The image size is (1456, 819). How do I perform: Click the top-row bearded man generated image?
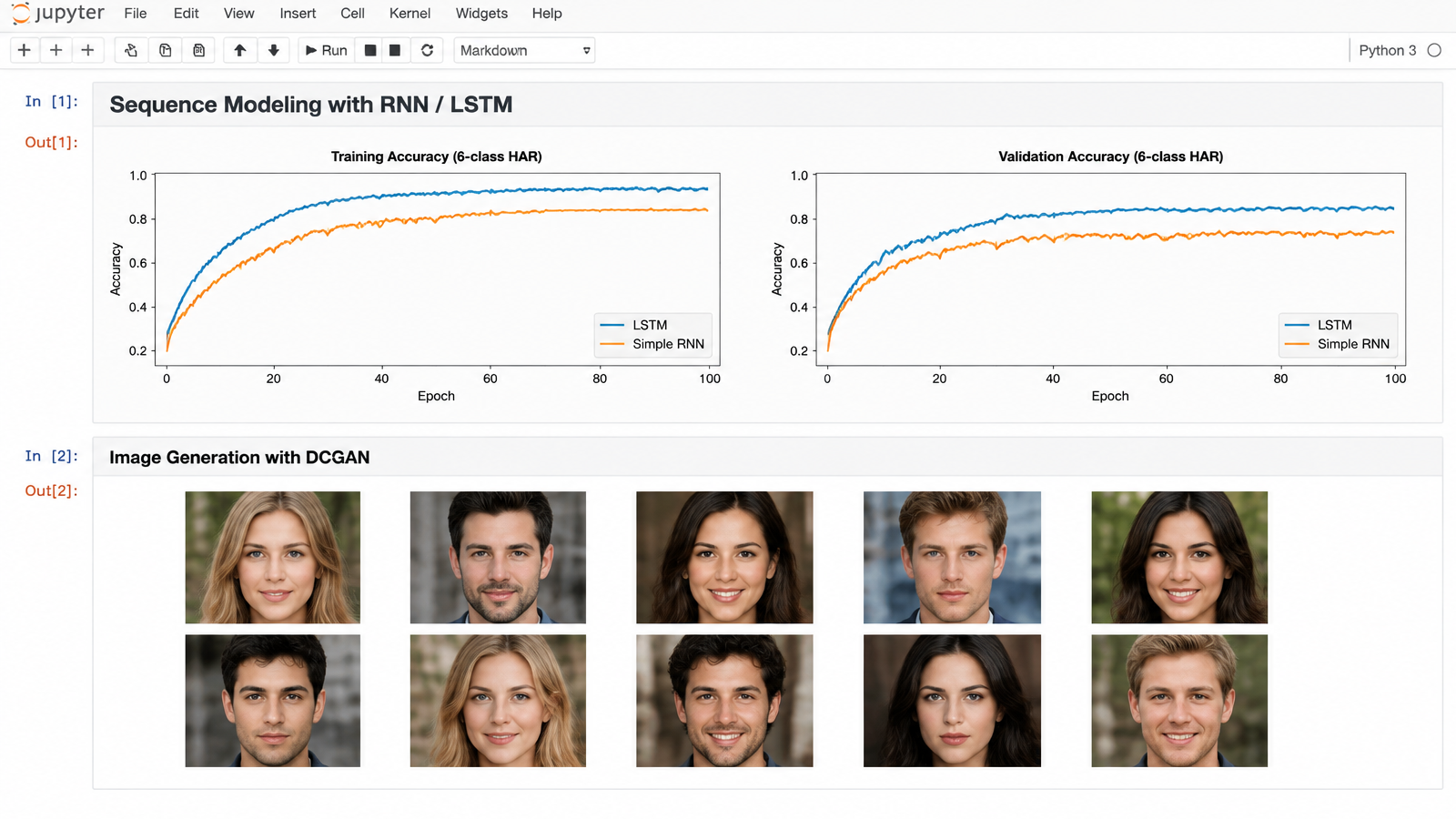click(x=498, y=558)
